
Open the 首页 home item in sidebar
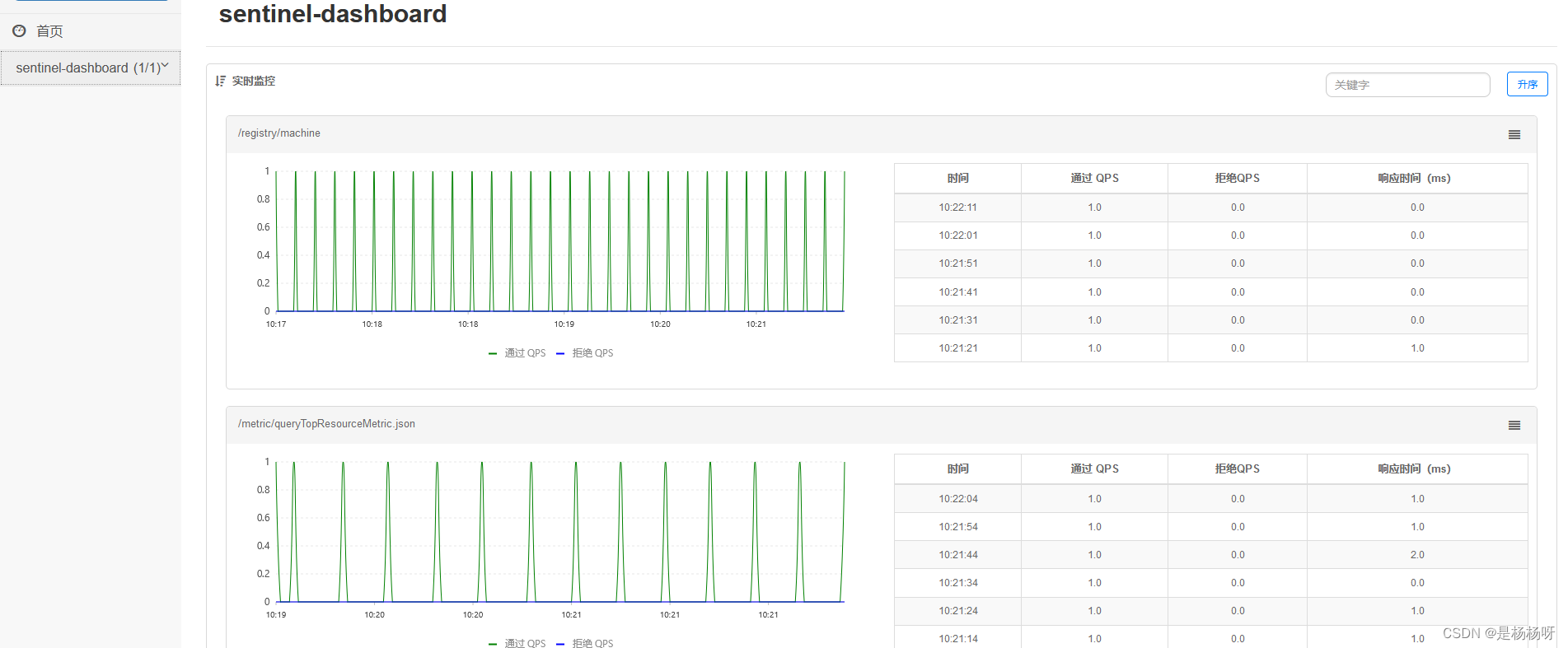pos(49,31)
